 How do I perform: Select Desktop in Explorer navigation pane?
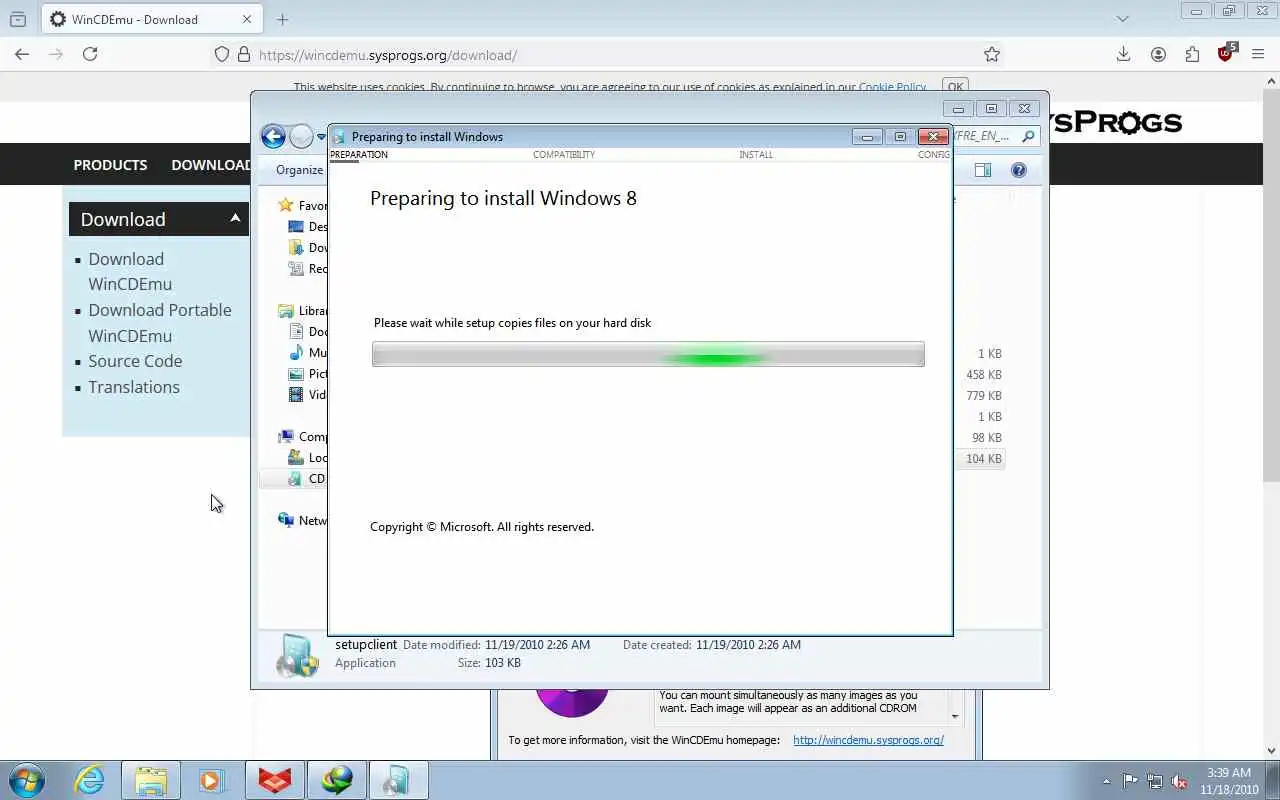[x=308, y=226]
